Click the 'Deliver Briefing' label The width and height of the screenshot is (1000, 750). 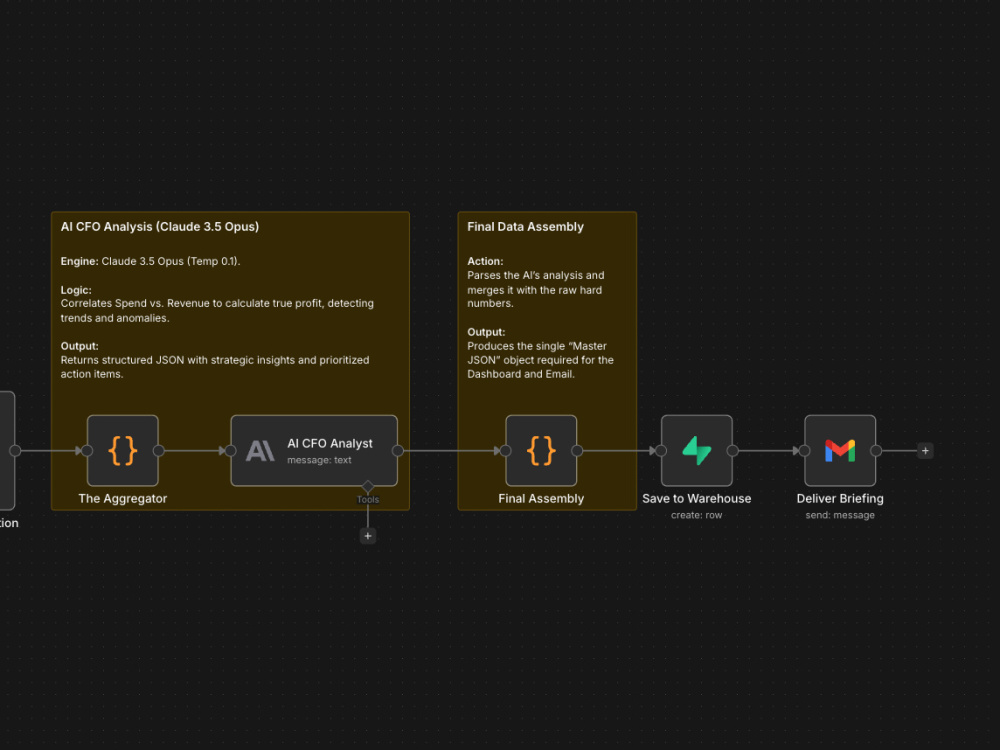tap(840, 499)
